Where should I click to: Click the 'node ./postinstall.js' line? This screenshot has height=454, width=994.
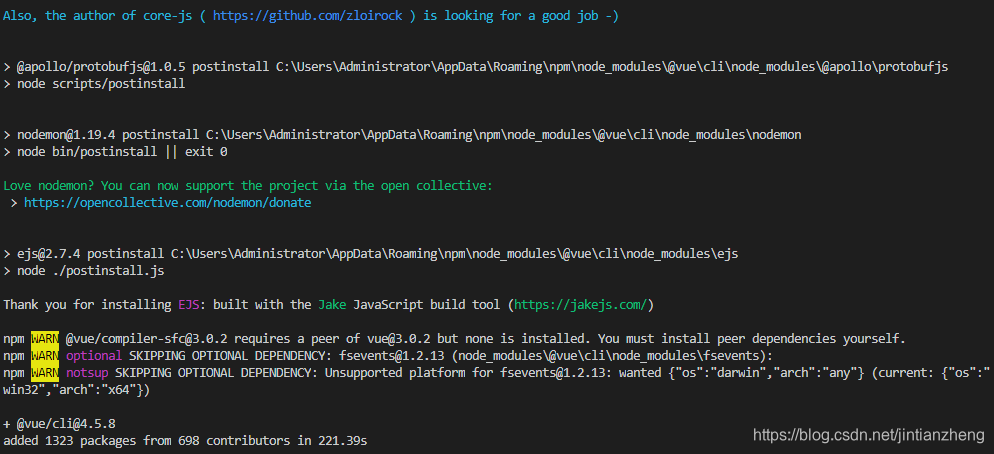[84, 271]
